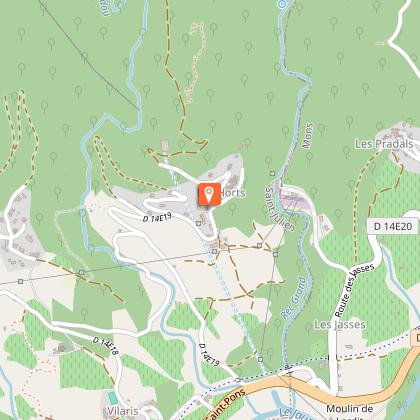This screenshot has height=420, width=420.
Task: Click the Saint-Julien stream label
Action: click(280, 208)
